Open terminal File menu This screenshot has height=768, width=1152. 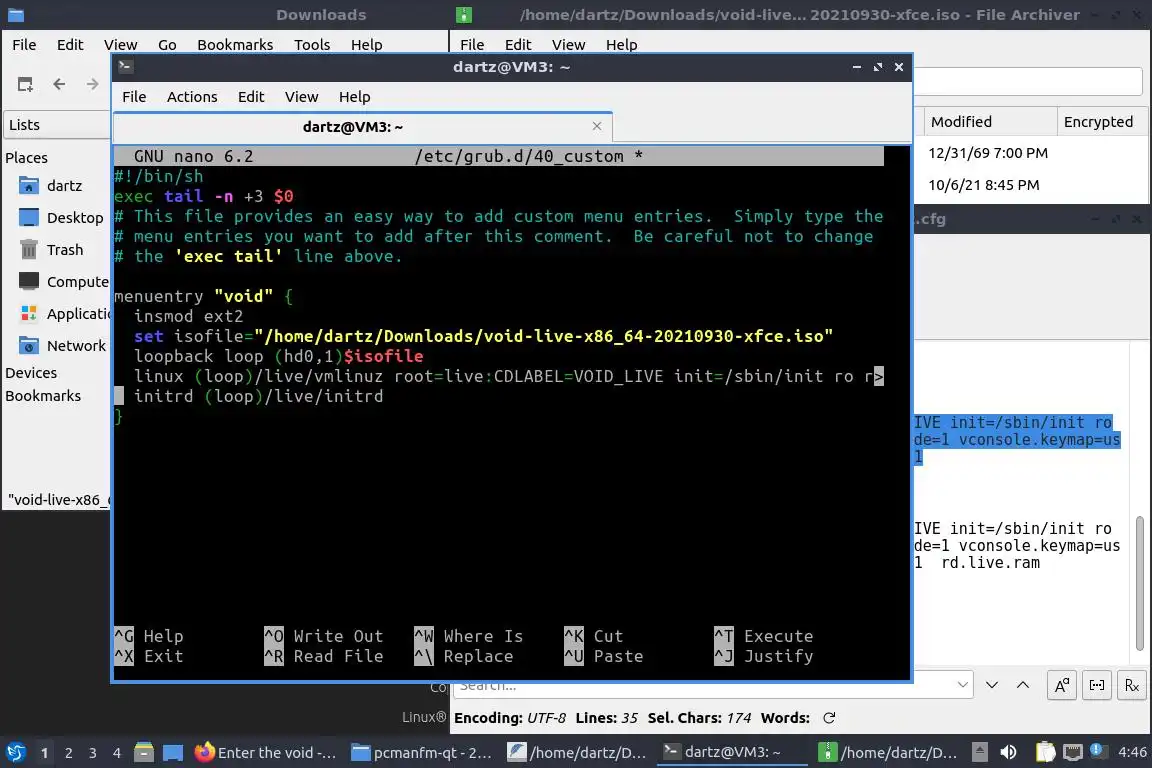134,97
